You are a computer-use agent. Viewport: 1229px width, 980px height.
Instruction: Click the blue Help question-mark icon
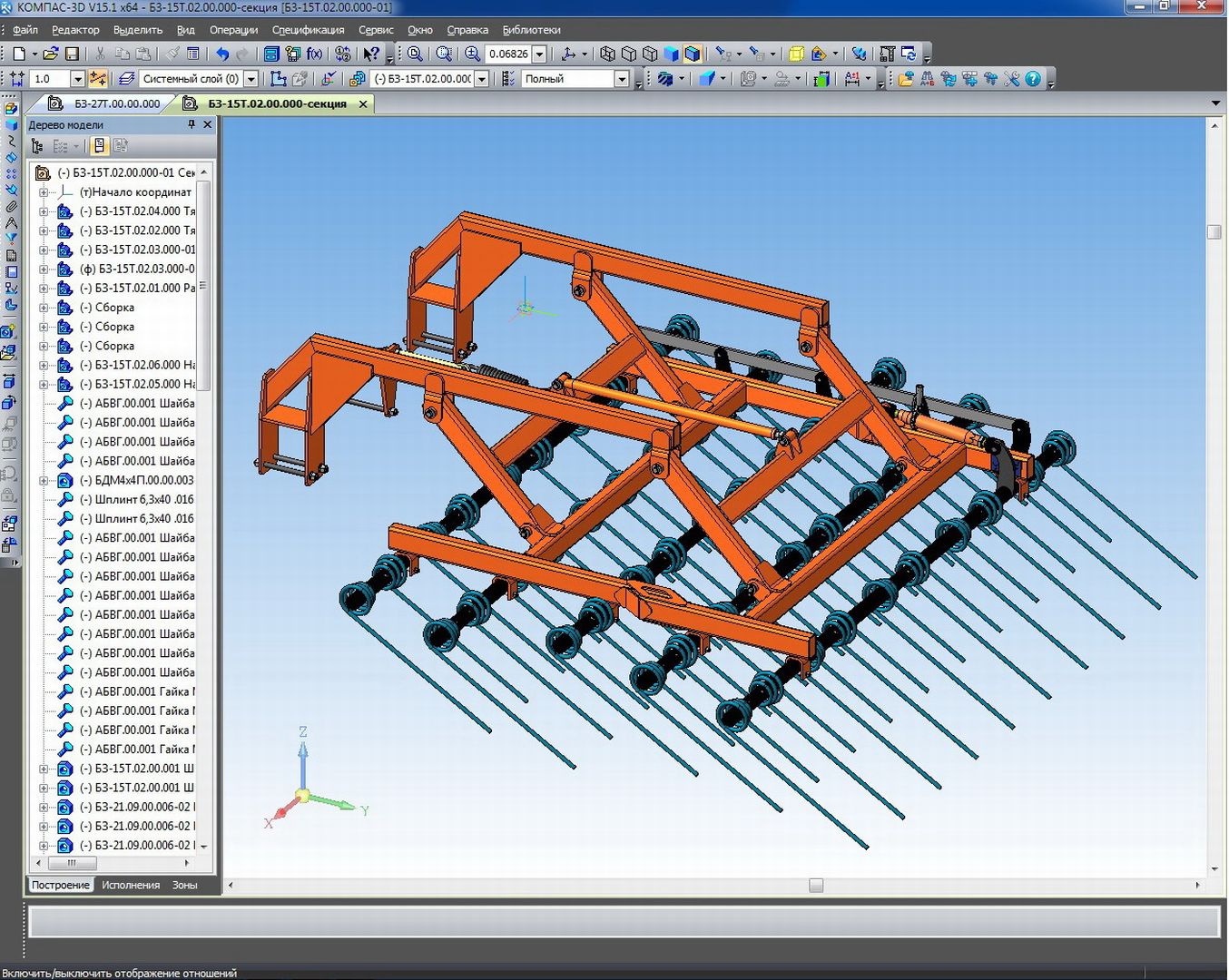(x=1033, y=79)
